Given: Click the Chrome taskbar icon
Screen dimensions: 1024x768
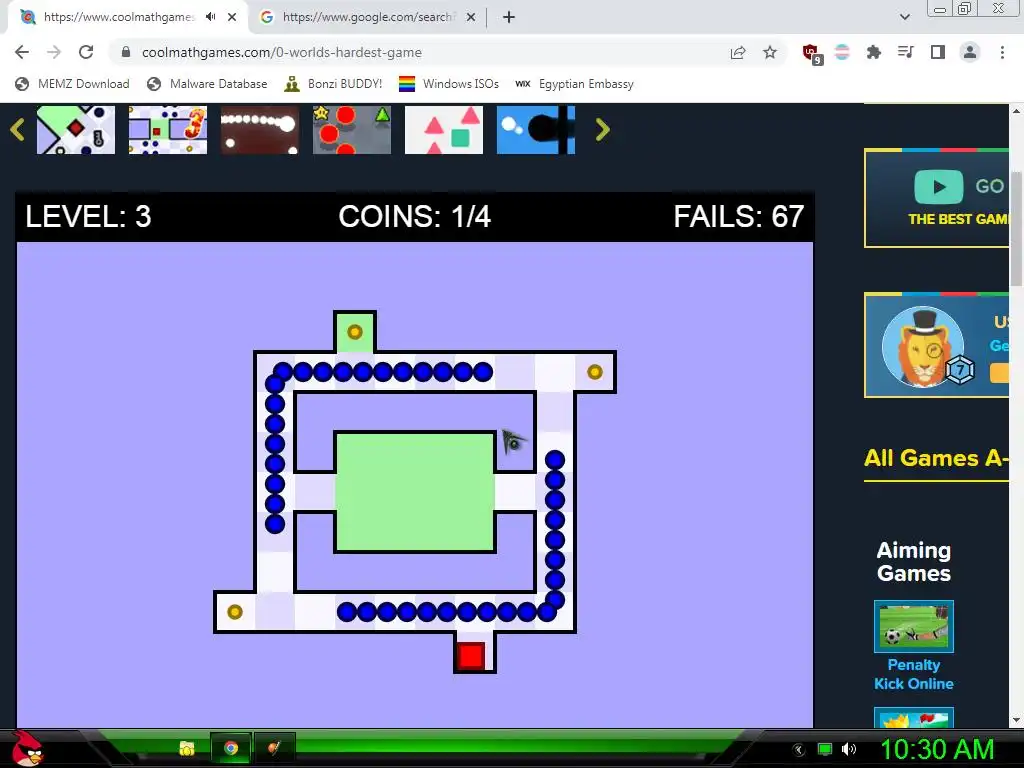Looking at the screenshot, I should tap(231, 748).
